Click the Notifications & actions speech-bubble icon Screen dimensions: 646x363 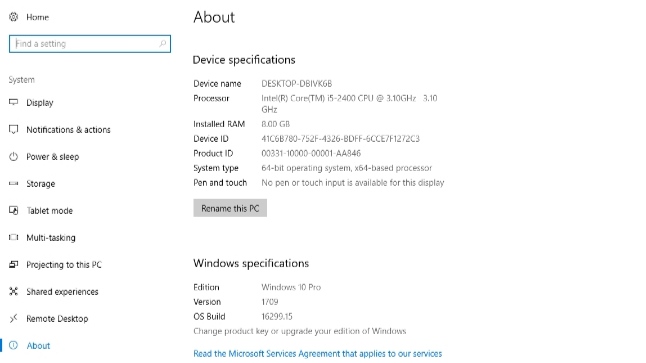(x=14, y=130)
